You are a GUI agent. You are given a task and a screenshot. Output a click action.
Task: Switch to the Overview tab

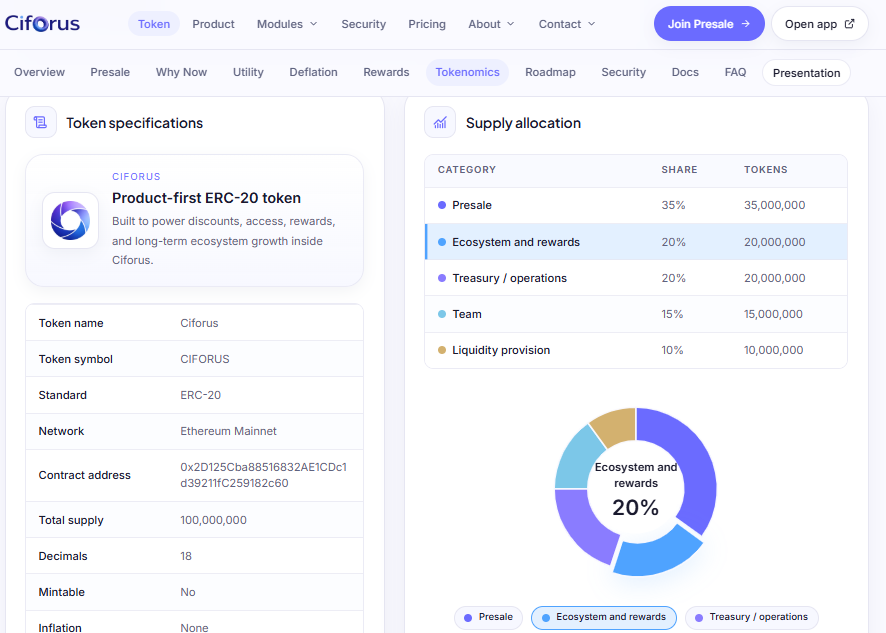[x=40, y=72]
